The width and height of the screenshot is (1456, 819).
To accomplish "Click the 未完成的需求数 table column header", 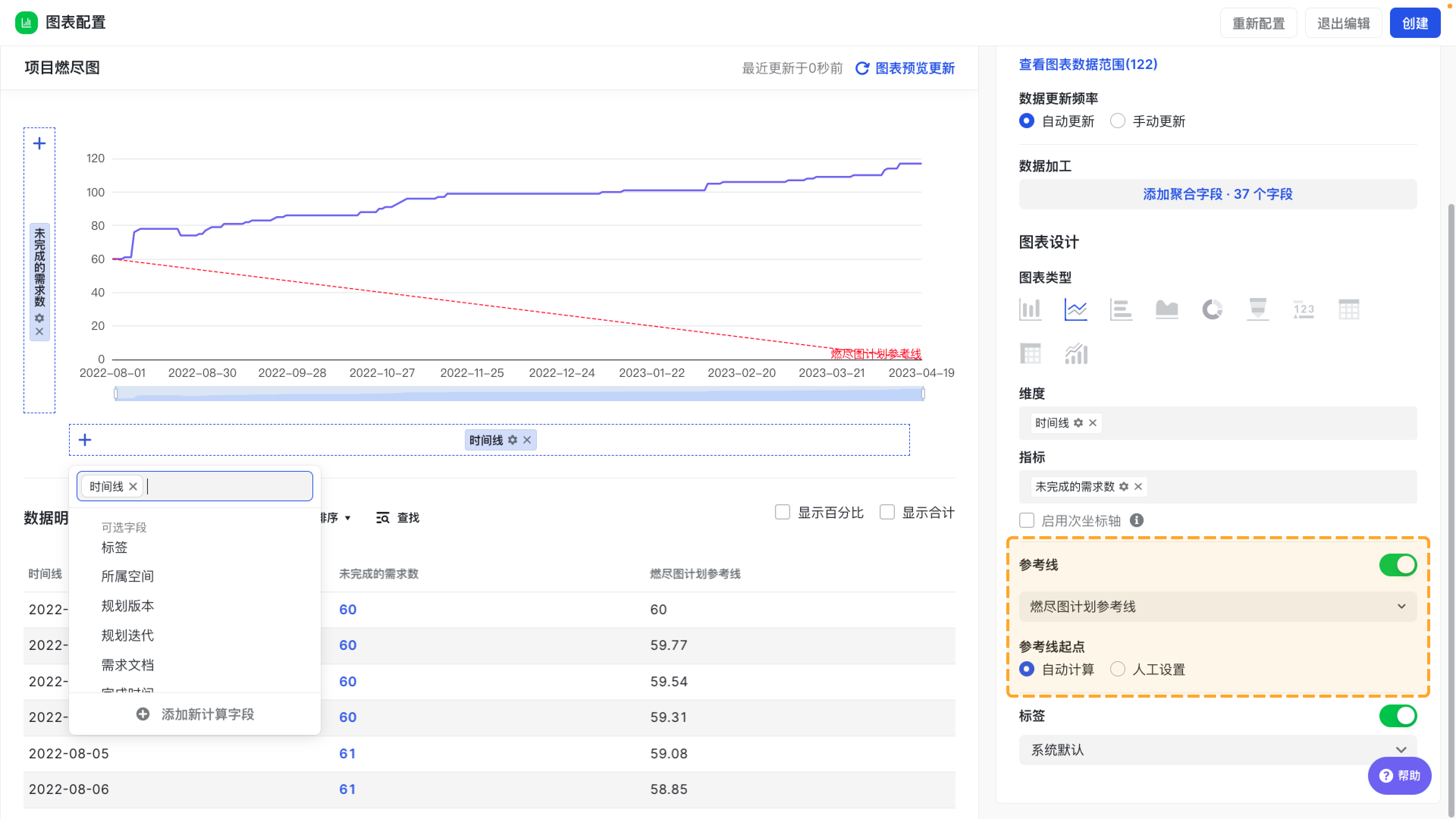I will [x=379, y=574].
